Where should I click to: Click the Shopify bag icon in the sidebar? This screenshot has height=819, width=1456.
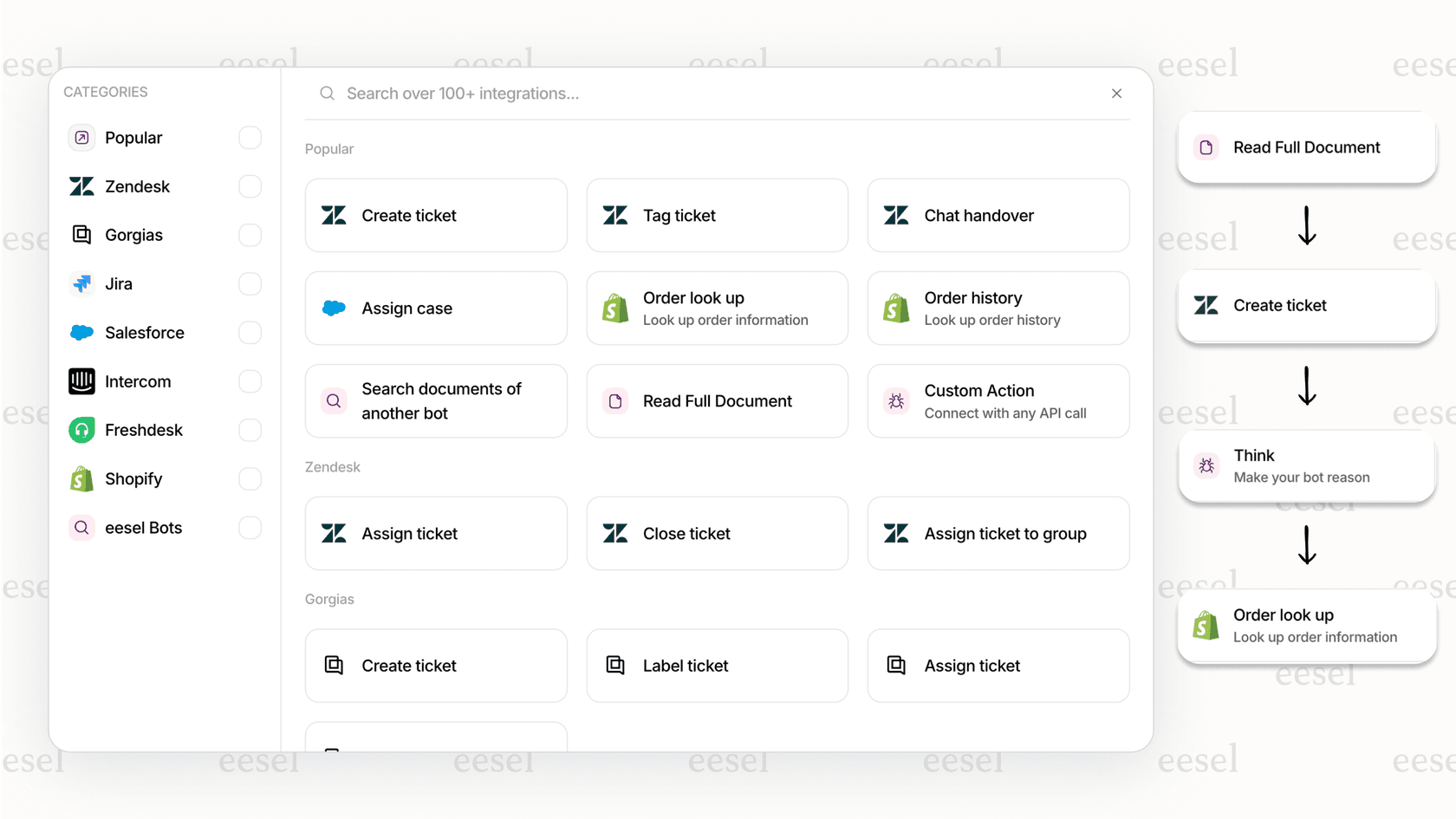pyautogui.click(x=81, y=478)
